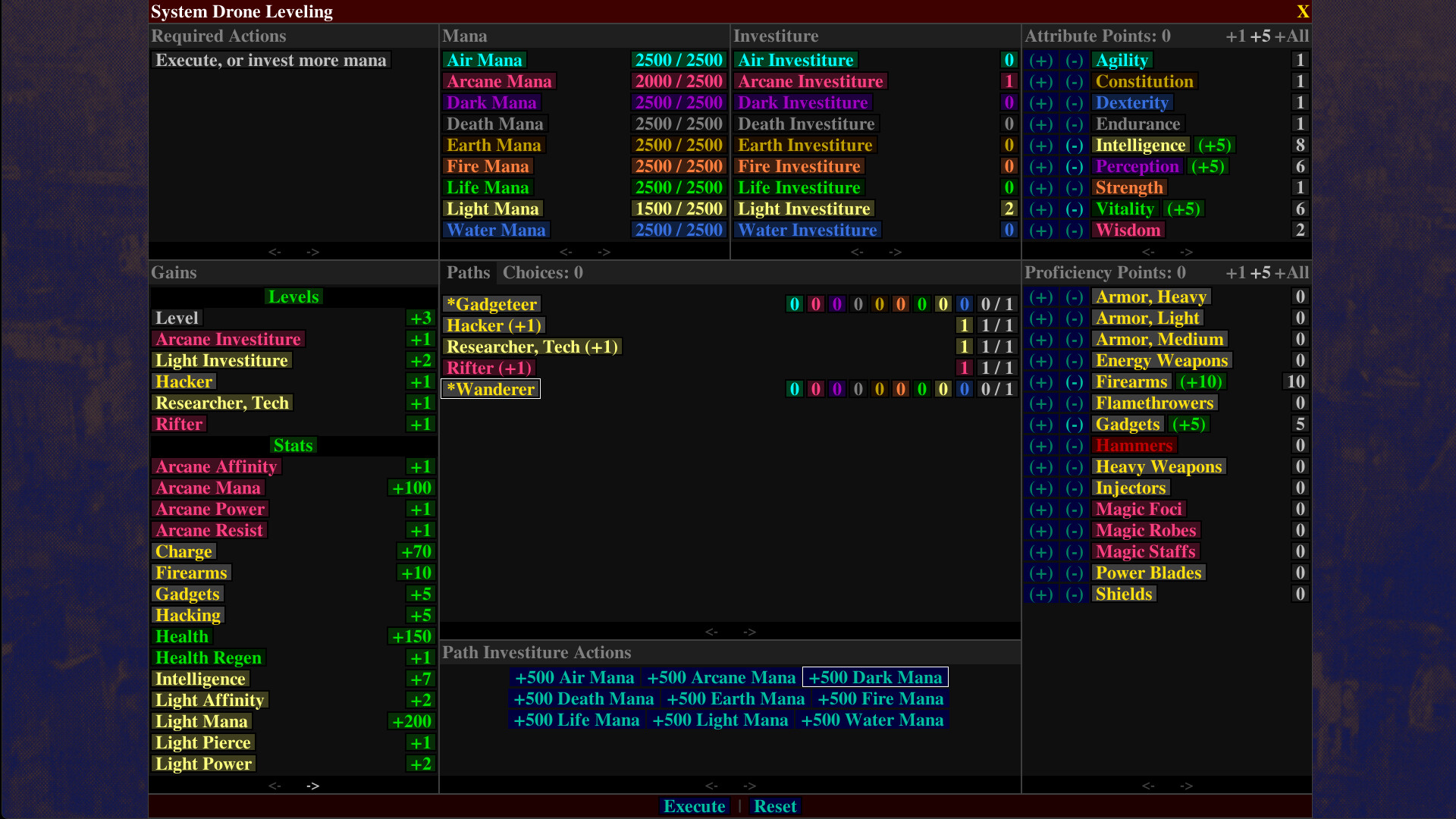
Task: Select the (+5) boost next to Perception
Action: click(x=1209, y=166)
